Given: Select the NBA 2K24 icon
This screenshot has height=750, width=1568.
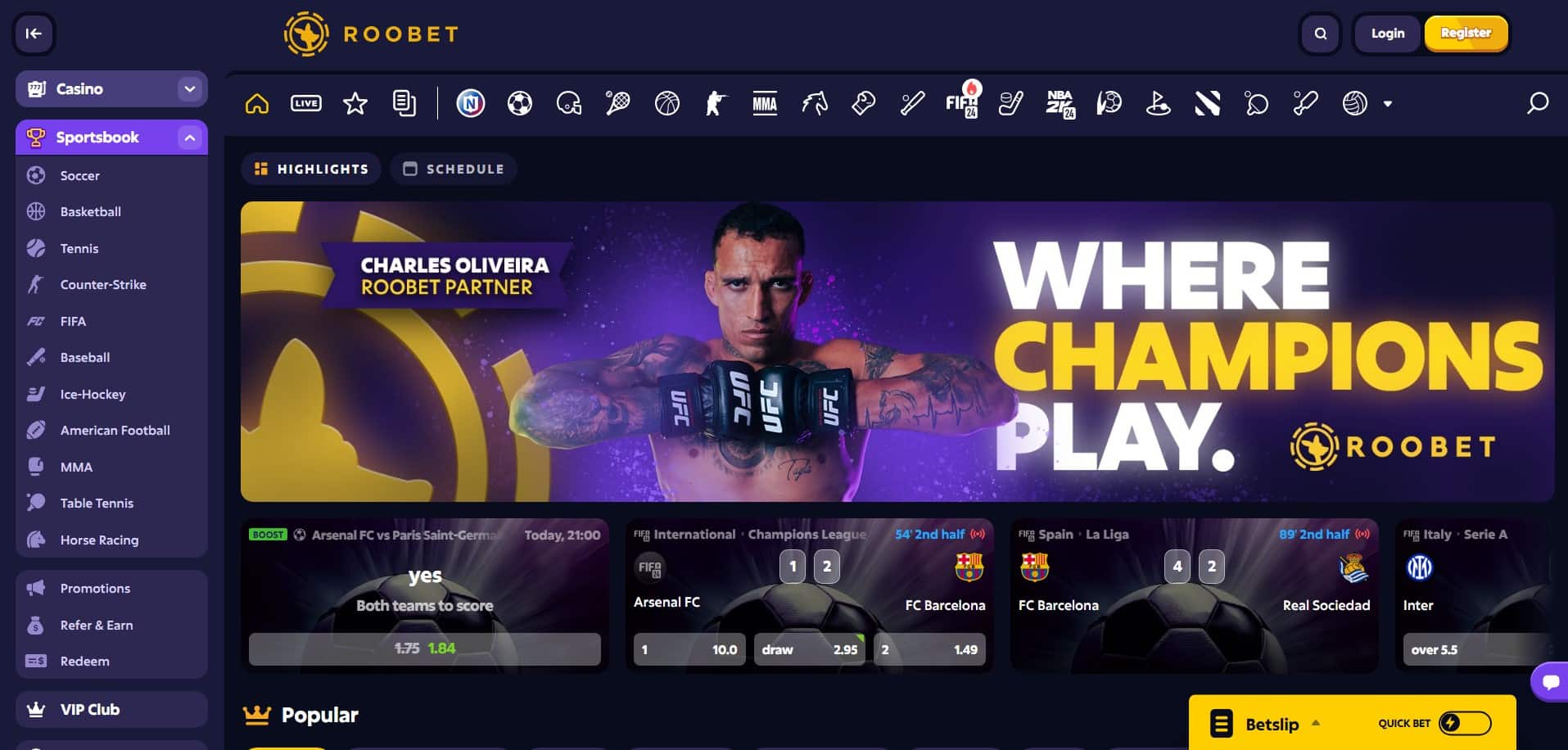Looking at the screenshot, I should click(x=1060, y=103).
